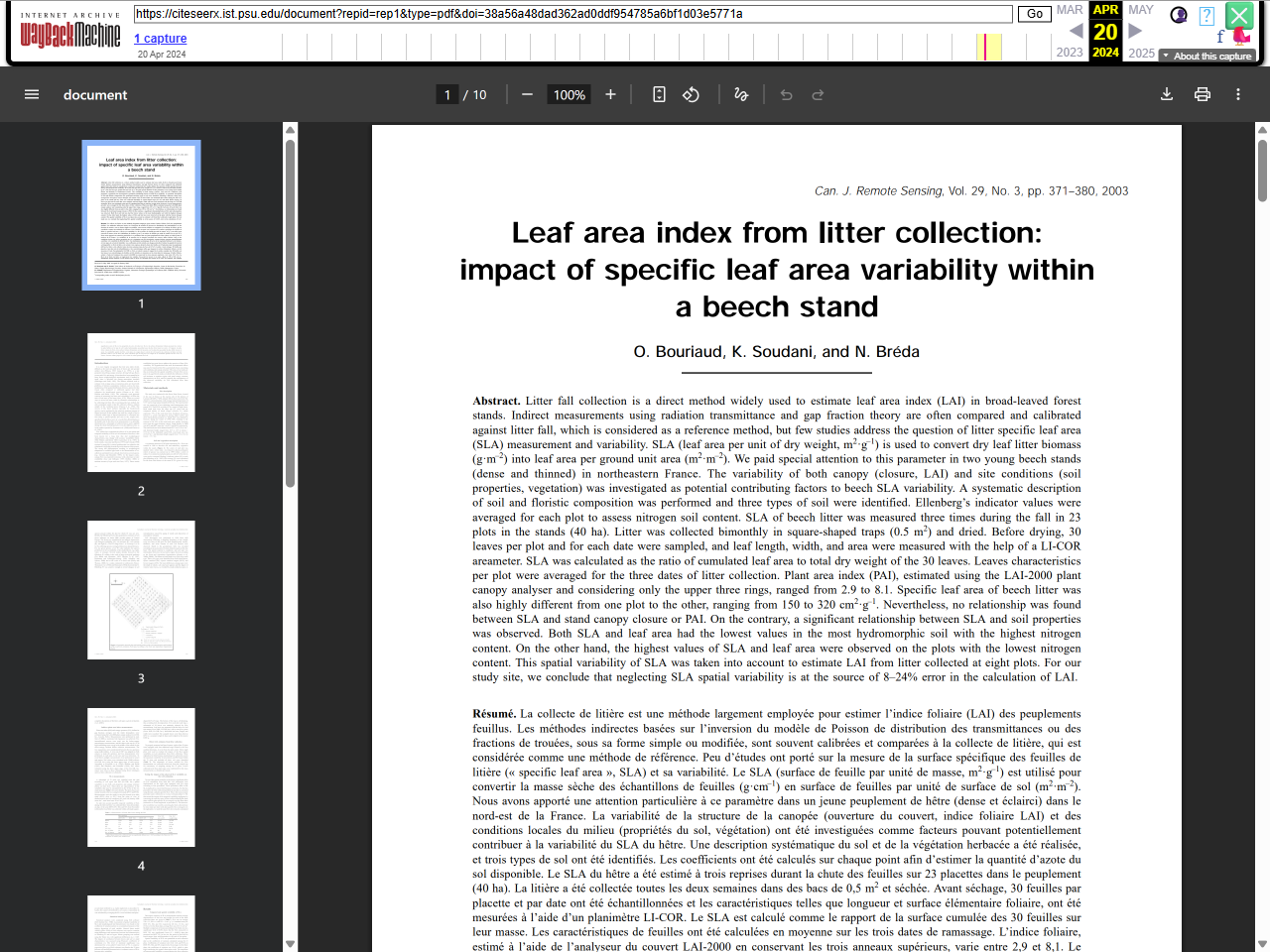The width and height of the screenshot is (1270, 952).
Task: Open the sidebar menu in the PDF viewer
Action: click(x=31, y=94)
